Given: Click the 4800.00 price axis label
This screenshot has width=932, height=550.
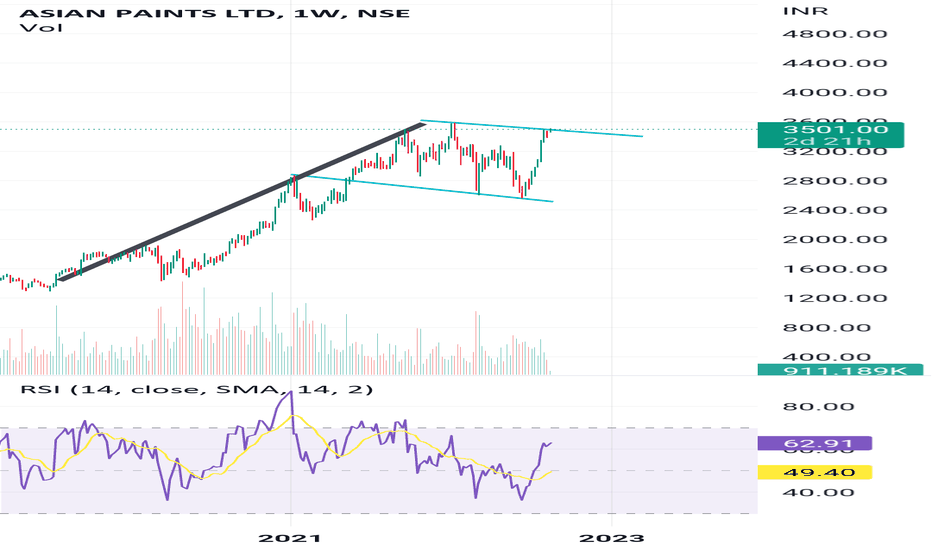Looking at the screenshot, I should point(835,34).
